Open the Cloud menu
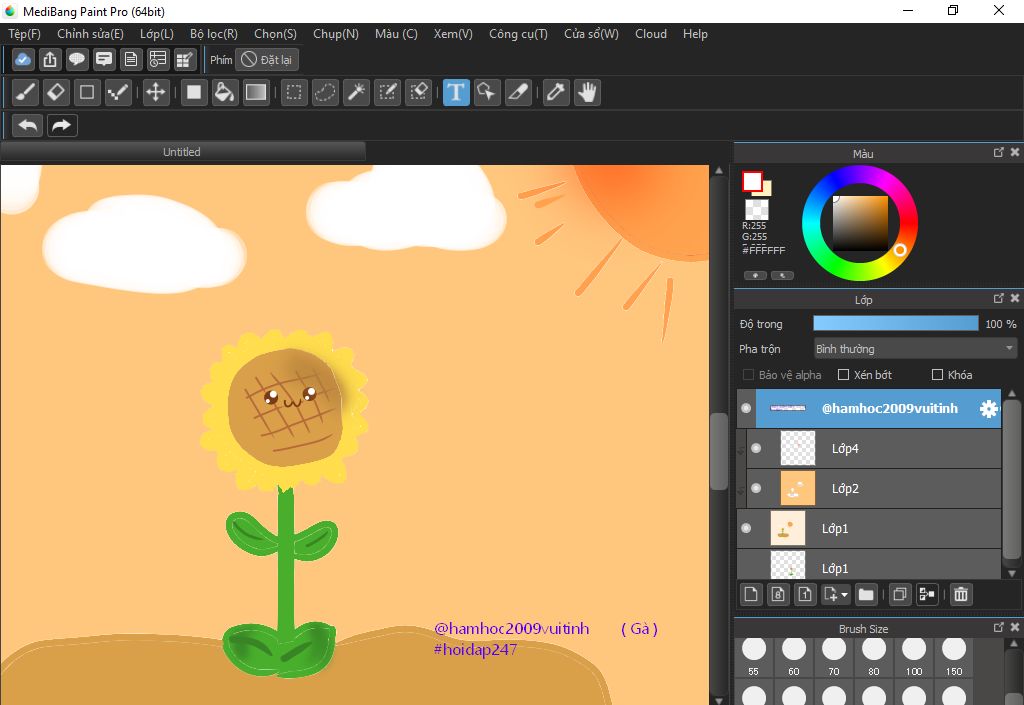Image resolution: width=1024 pixels, height=705 pixels. tap(650, 34)
